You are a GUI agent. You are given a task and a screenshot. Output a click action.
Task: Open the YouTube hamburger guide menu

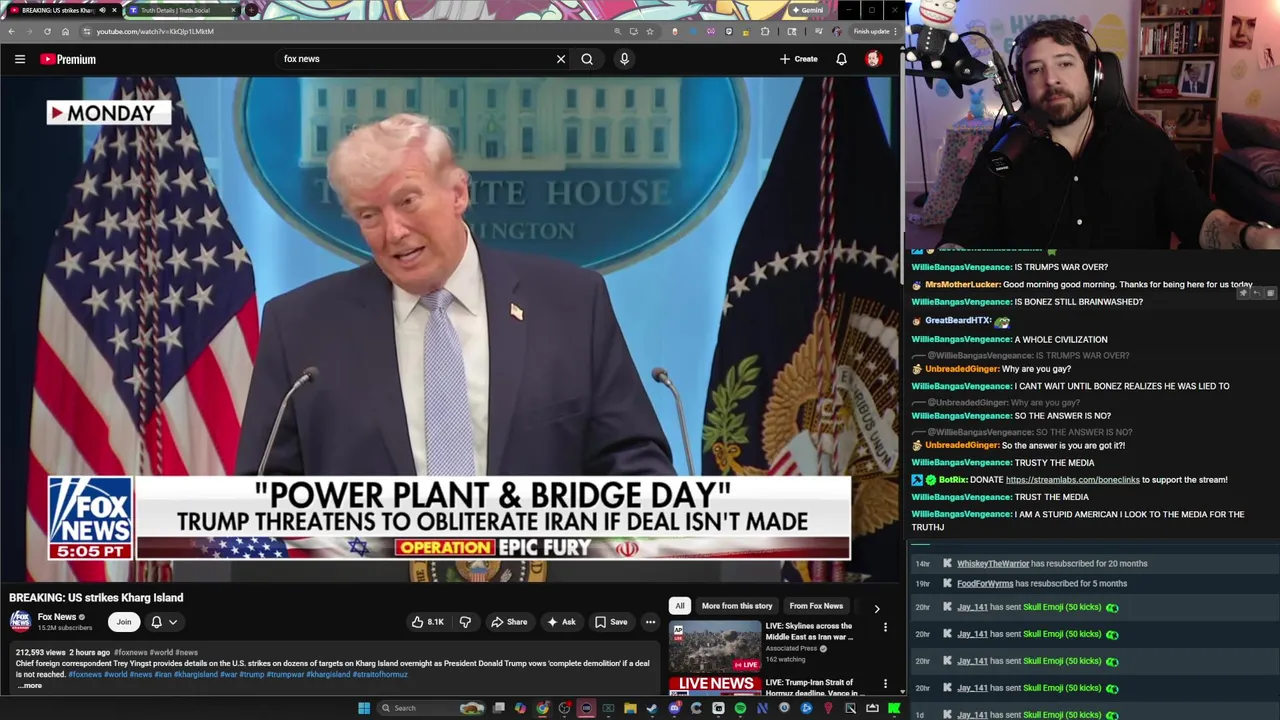[x=19, y=59]
